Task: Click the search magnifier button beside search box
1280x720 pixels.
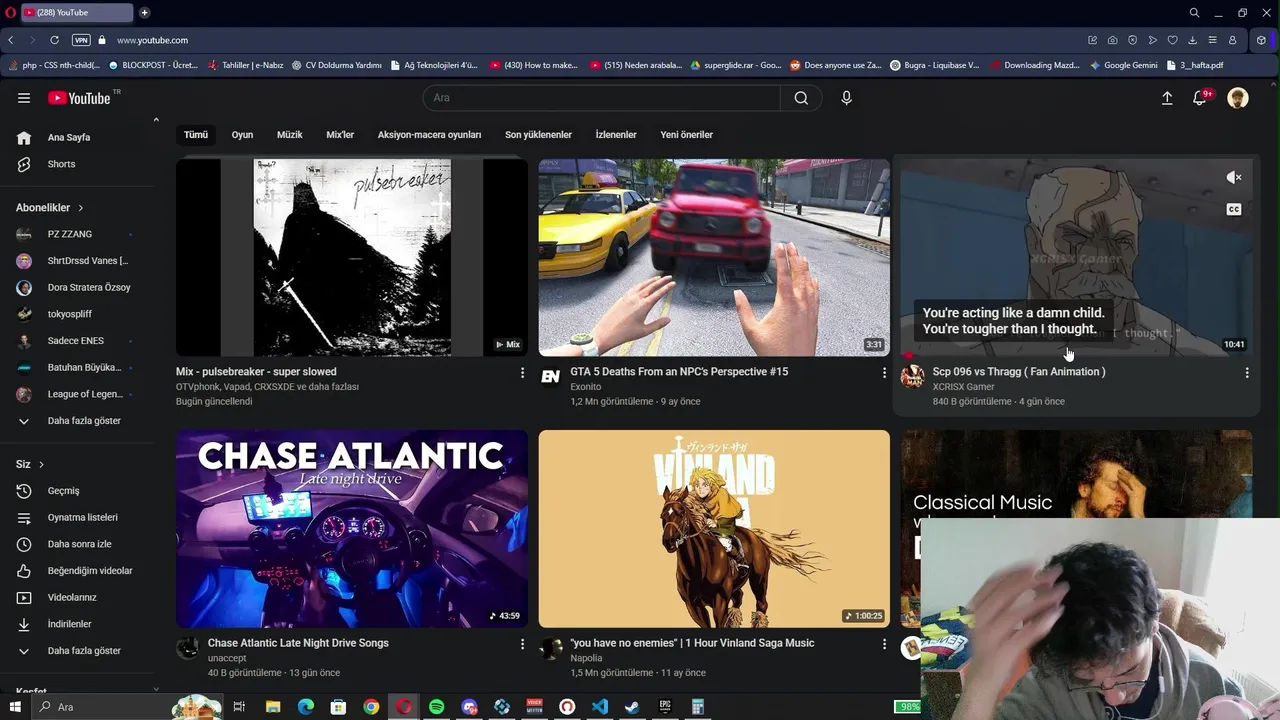Action: coord(801,98)
